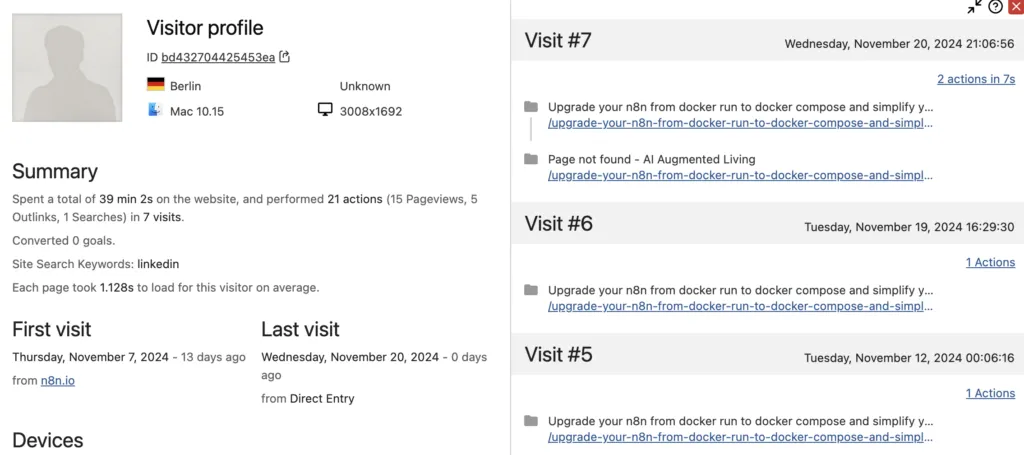Open the Page not found URL link
Viewport: 1024px width, 455px height.
(740, 176)
